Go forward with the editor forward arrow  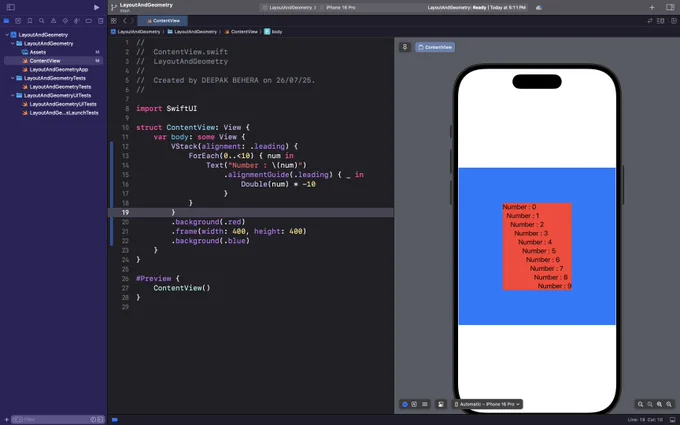[132, 21]
